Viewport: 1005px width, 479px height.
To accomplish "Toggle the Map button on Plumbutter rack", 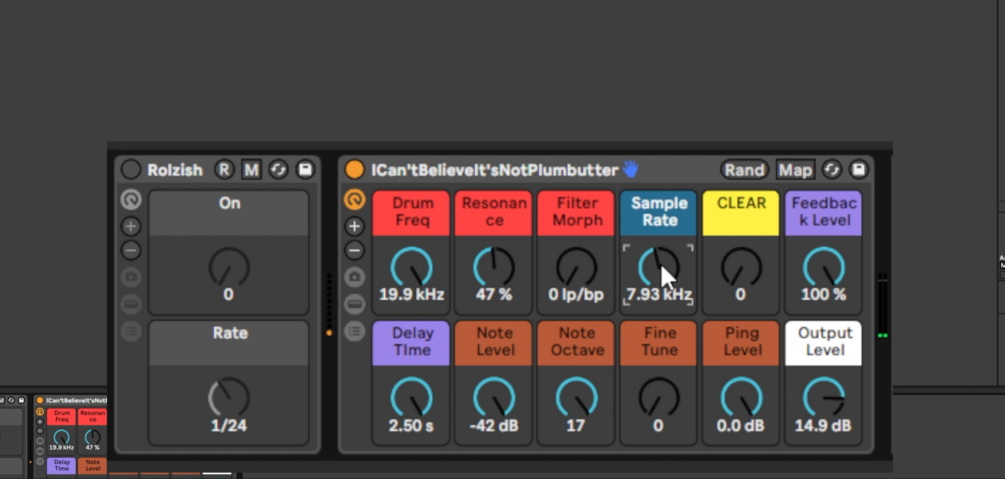I will [795, 170].
